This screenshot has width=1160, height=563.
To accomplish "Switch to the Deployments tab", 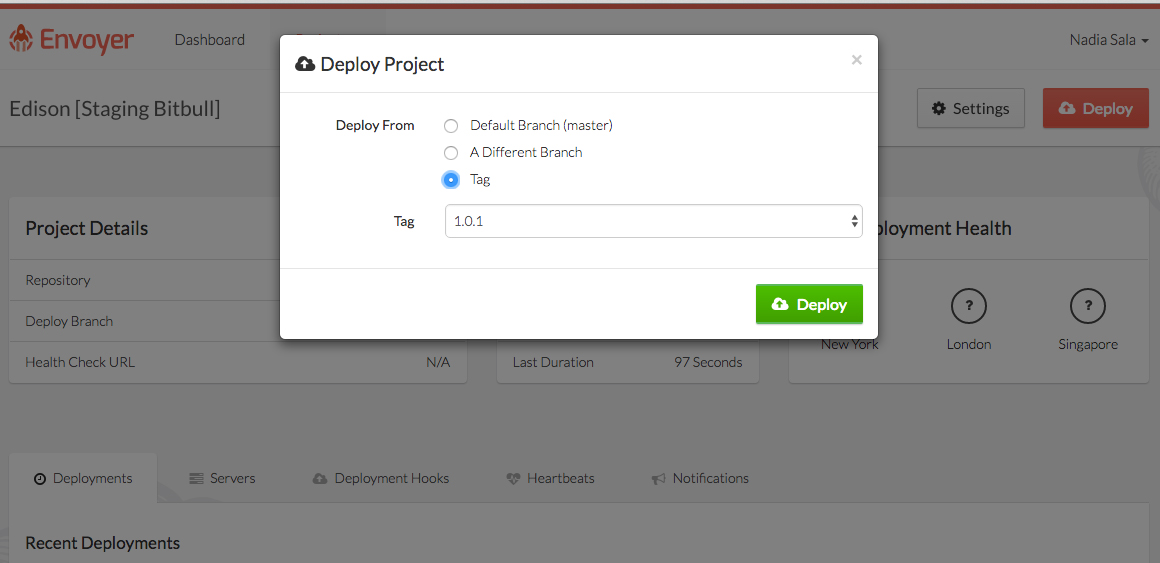I will click(x=83, y=479).
